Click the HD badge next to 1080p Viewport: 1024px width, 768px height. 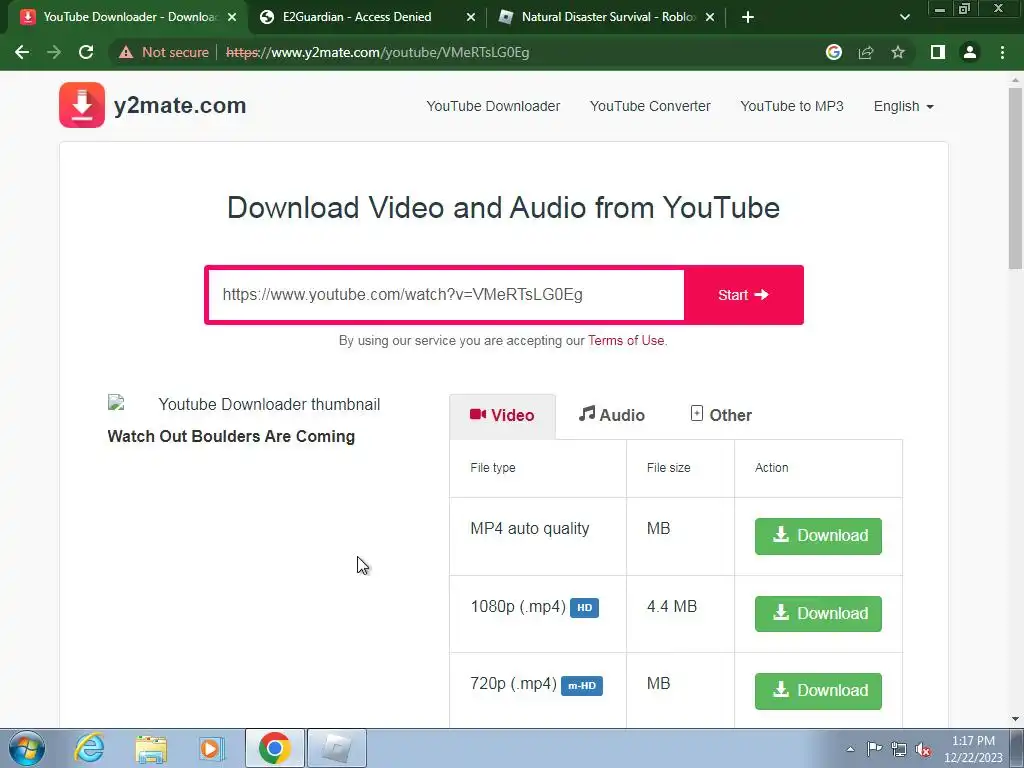(x=584, y=607)
